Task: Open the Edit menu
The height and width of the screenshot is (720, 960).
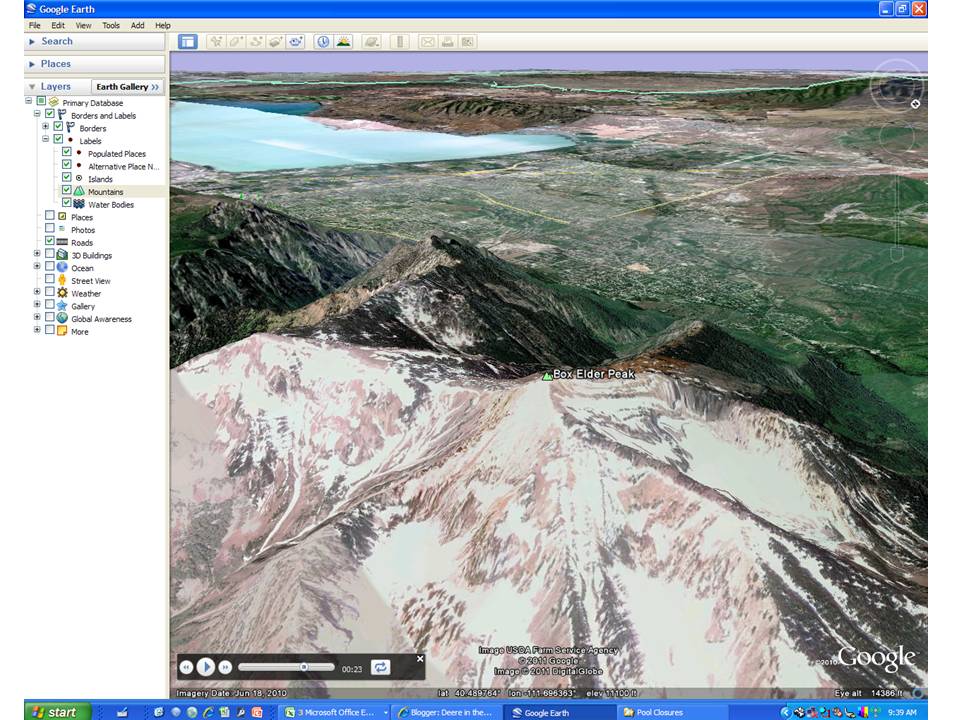Action: 58,25
